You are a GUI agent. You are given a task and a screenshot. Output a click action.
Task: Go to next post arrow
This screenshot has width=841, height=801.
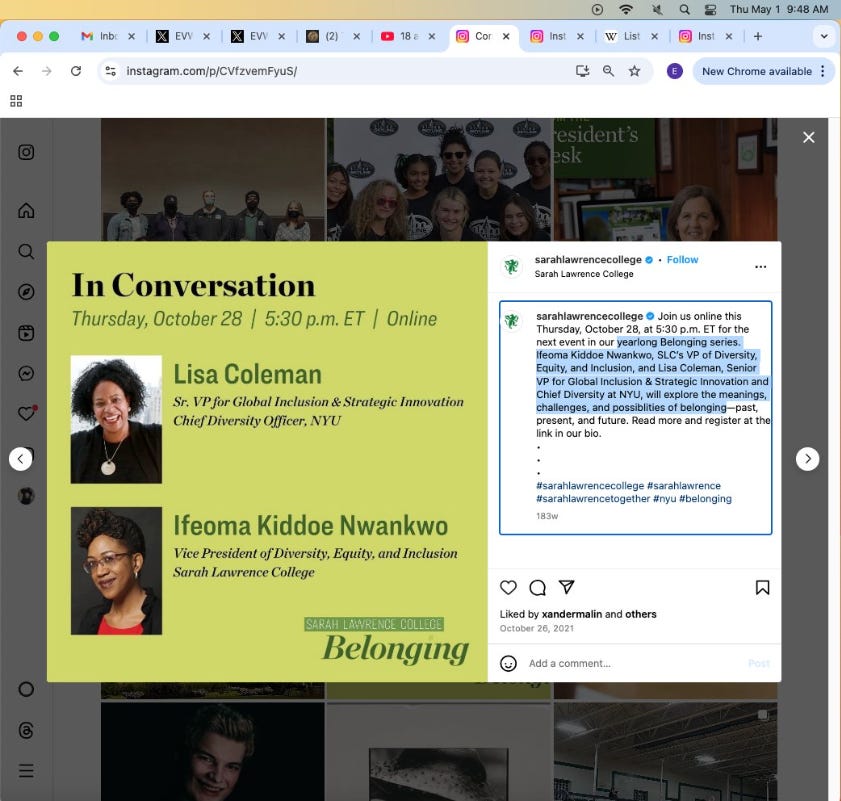coord(807,459)
